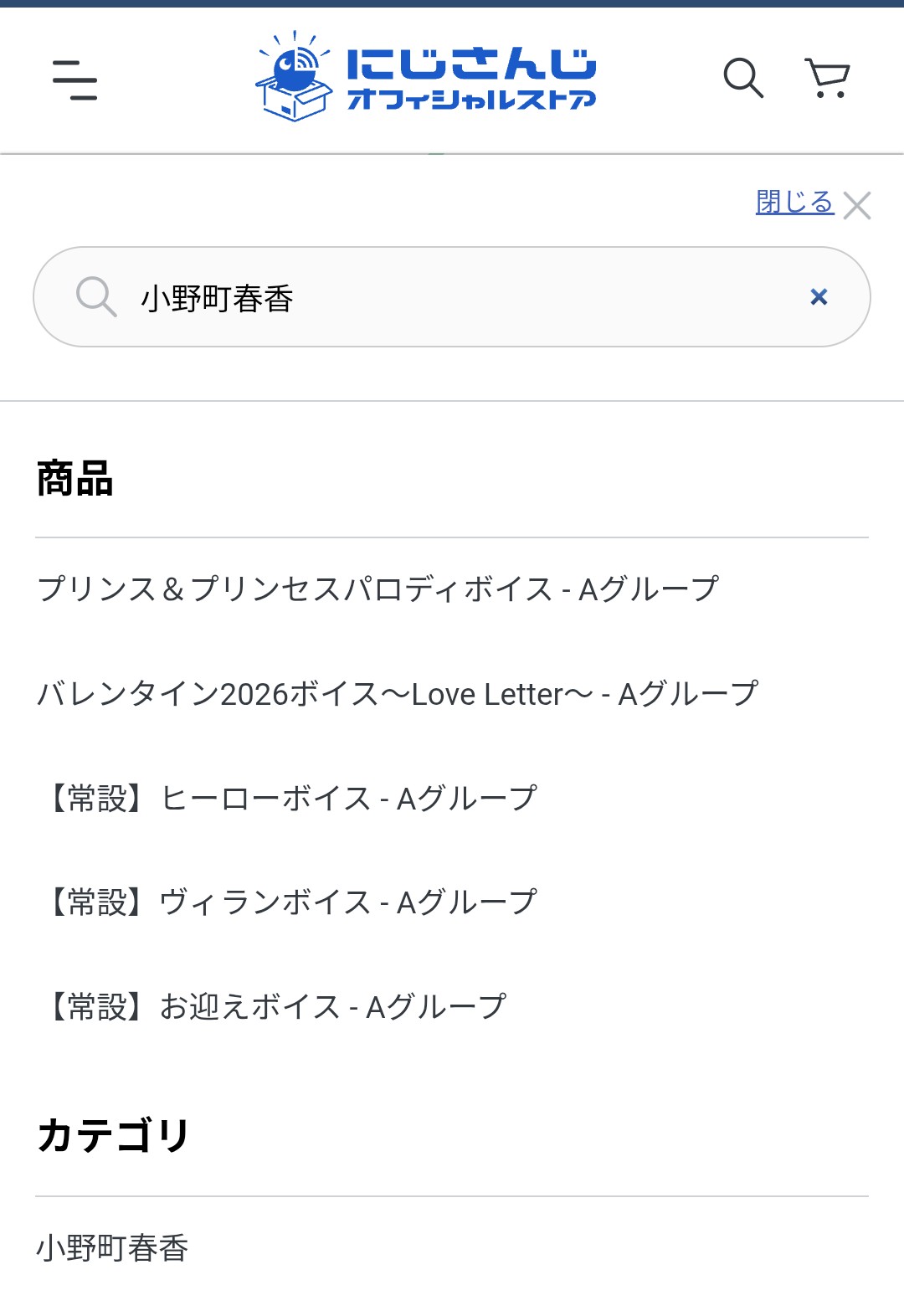Click the gray X beside 閉じる
Image resolution: width=904 pixels, height=1316 pixels.
coord(857,205)
